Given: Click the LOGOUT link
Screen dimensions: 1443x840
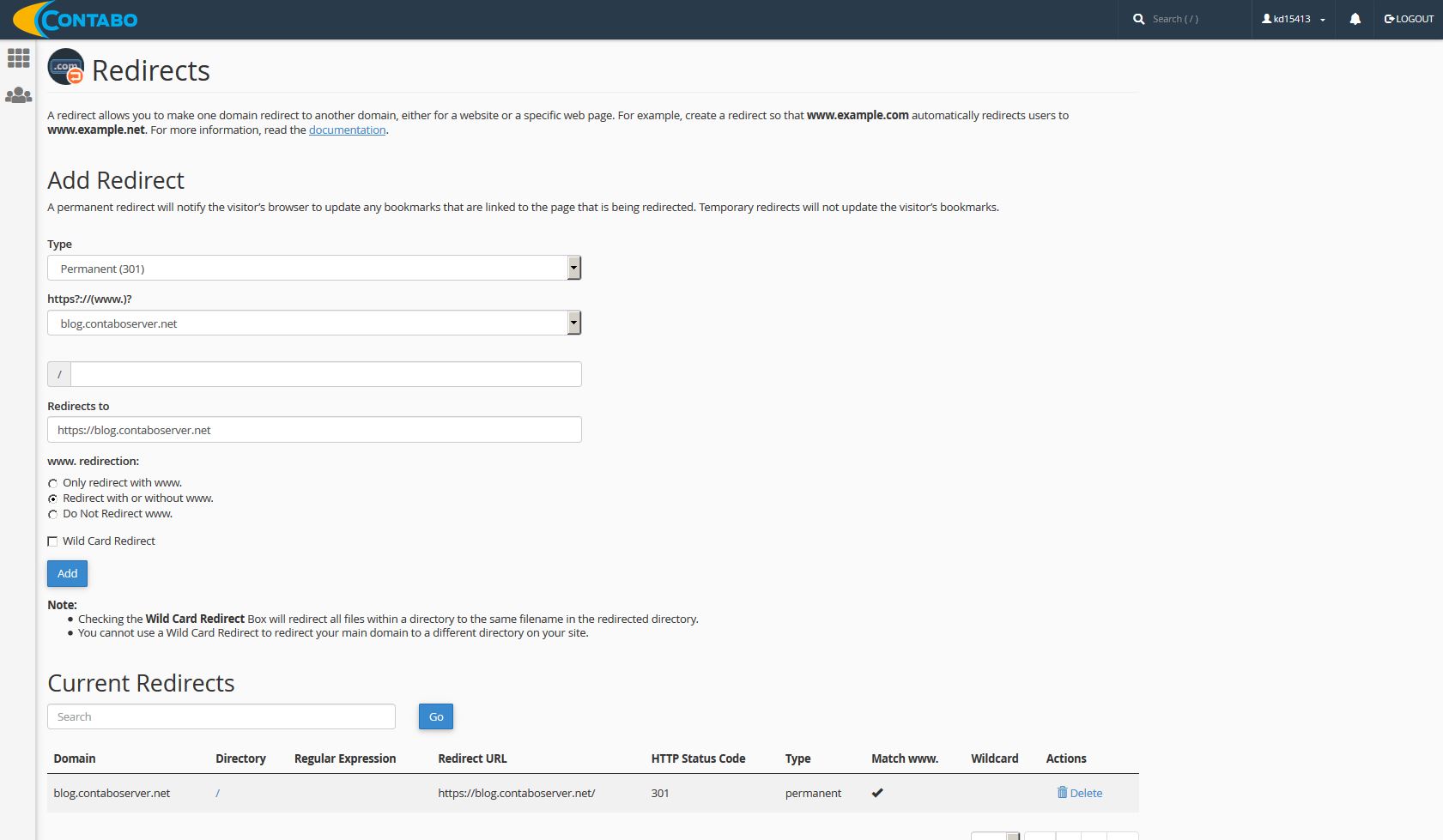Looking at the screenshot, I should [1409, 19].
